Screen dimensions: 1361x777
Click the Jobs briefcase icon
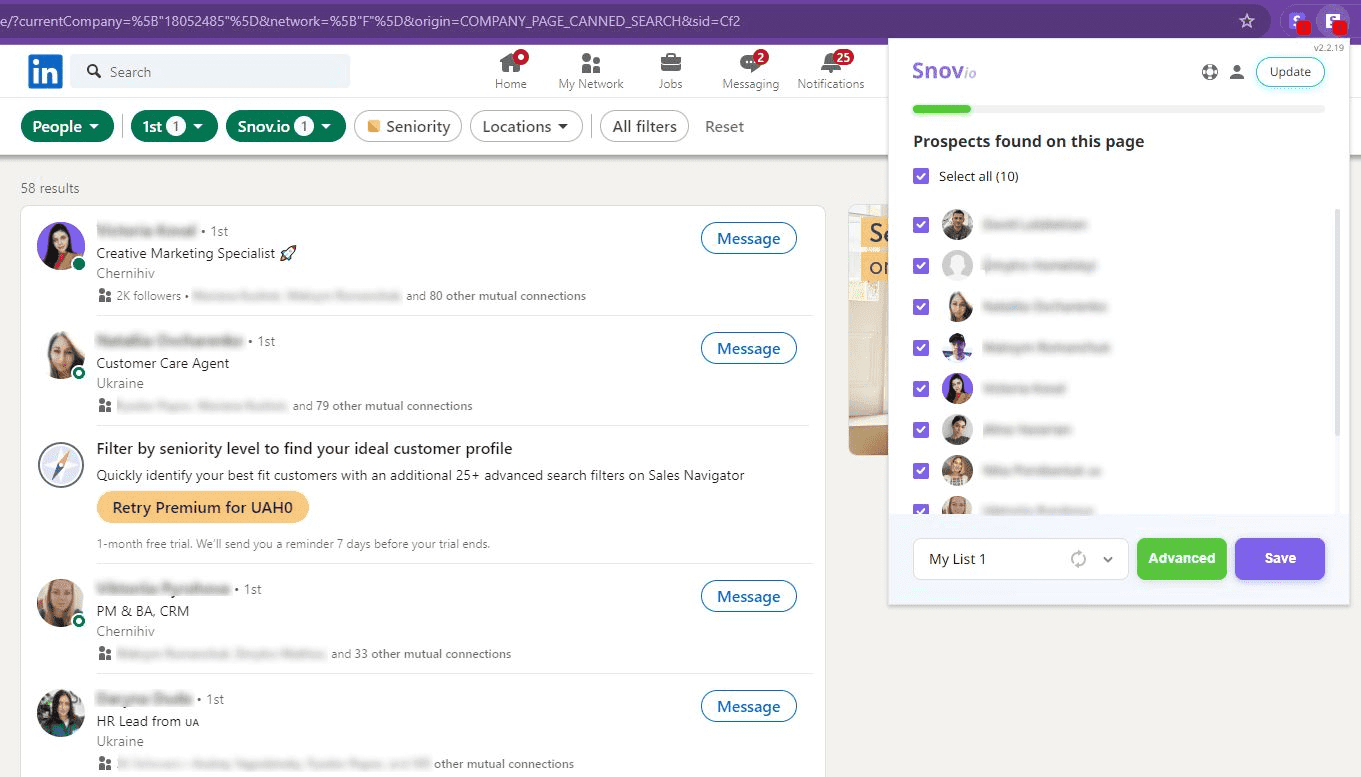[670, 64]
